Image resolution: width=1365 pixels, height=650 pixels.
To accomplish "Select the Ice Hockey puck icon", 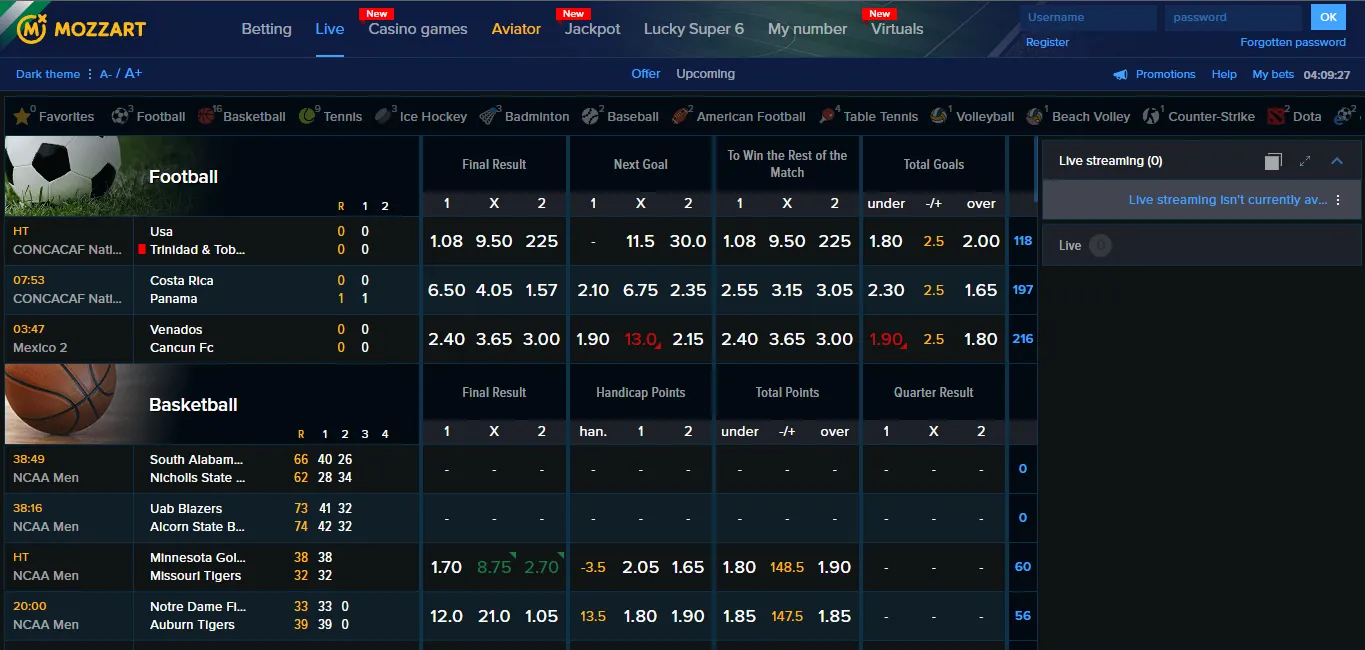I will 383,115.
